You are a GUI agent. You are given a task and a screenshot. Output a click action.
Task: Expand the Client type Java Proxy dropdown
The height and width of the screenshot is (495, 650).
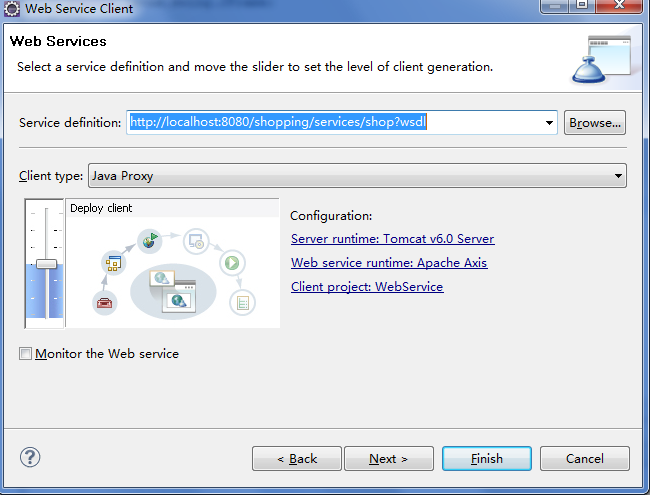[x=357, y=175]
